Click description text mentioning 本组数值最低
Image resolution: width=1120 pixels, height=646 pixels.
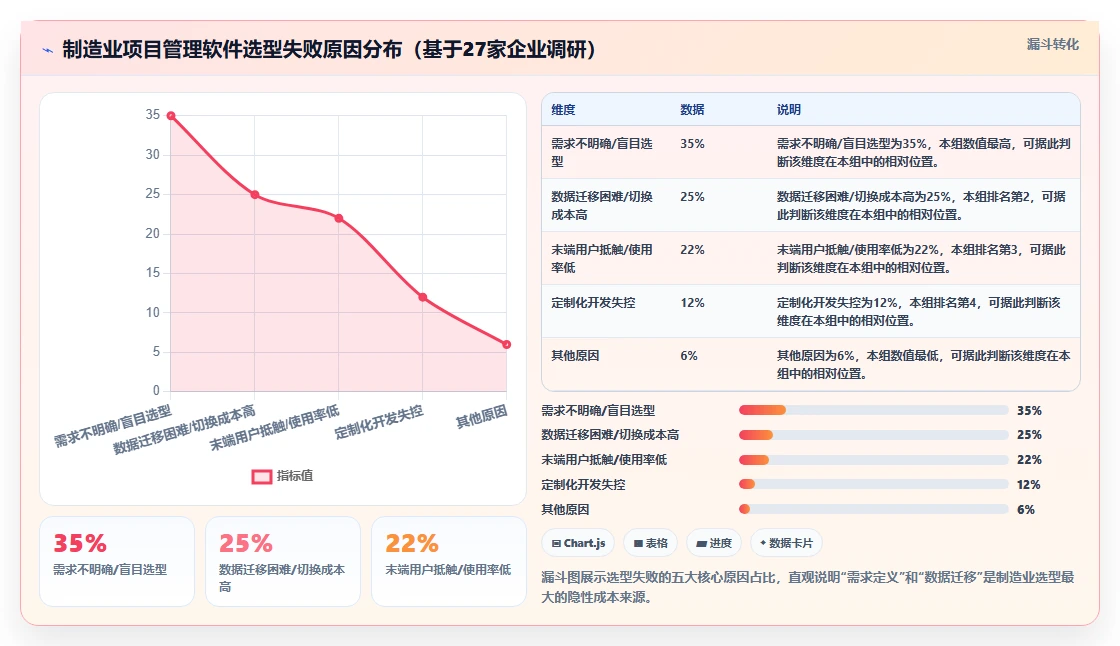point(924,364)
